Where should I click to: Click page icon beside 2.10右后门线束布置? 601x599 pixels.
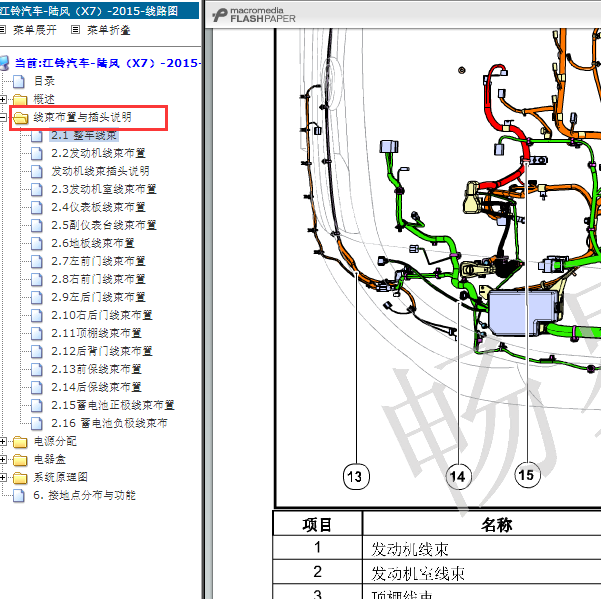click(37, 315)
